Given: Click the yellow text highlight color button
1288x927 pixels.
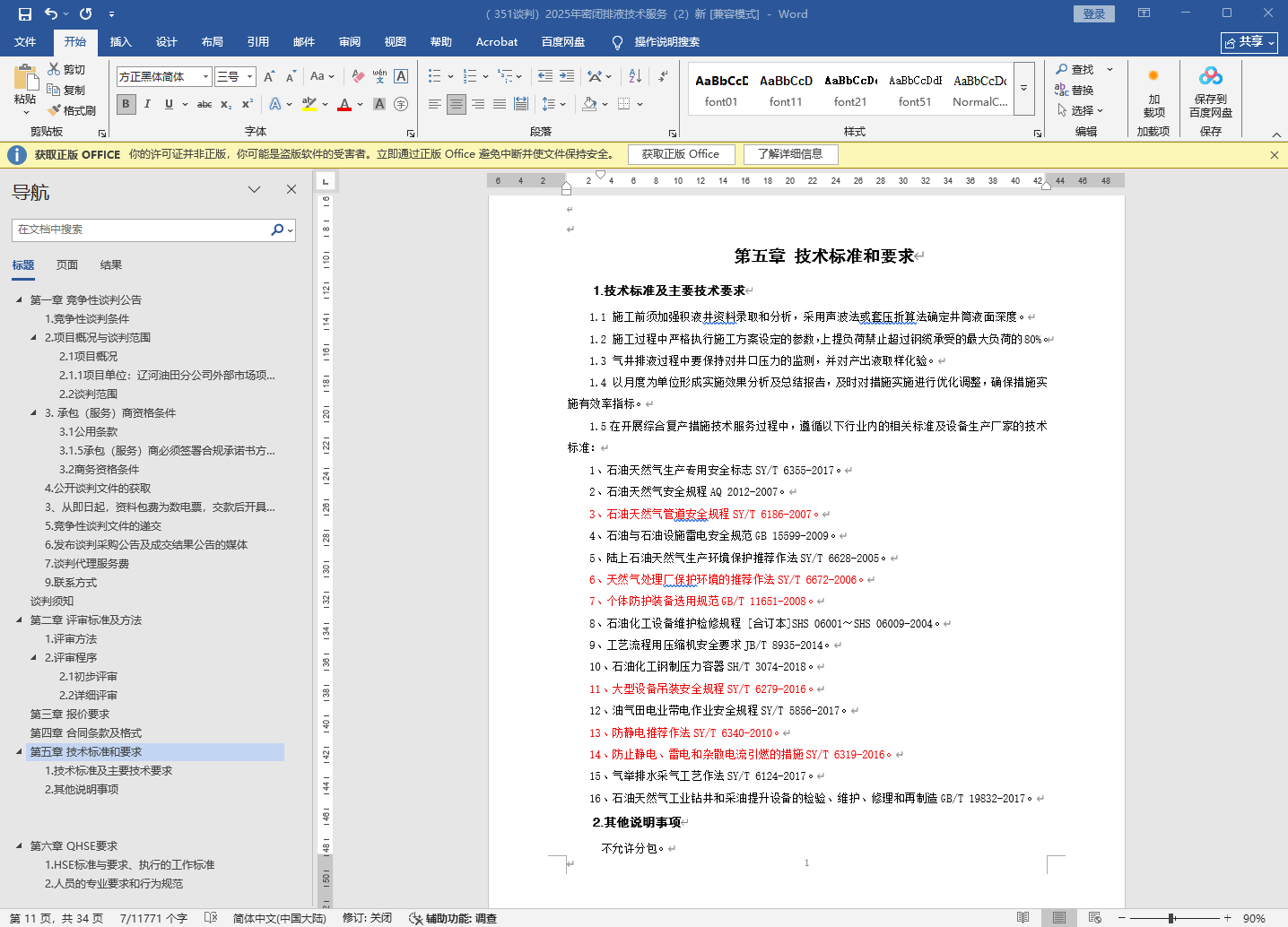Looking at the screenshot, I should (309, 104).
